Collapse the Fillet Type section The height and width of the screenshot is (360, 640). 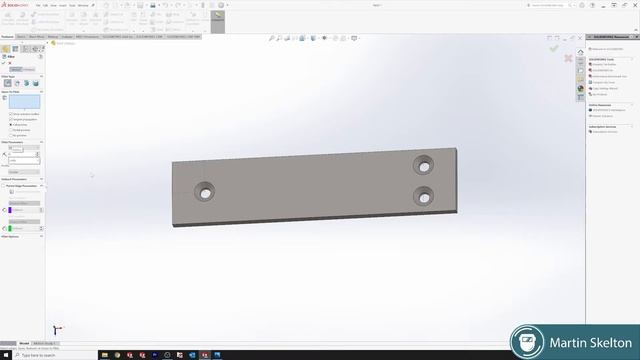tap(41, 76)
